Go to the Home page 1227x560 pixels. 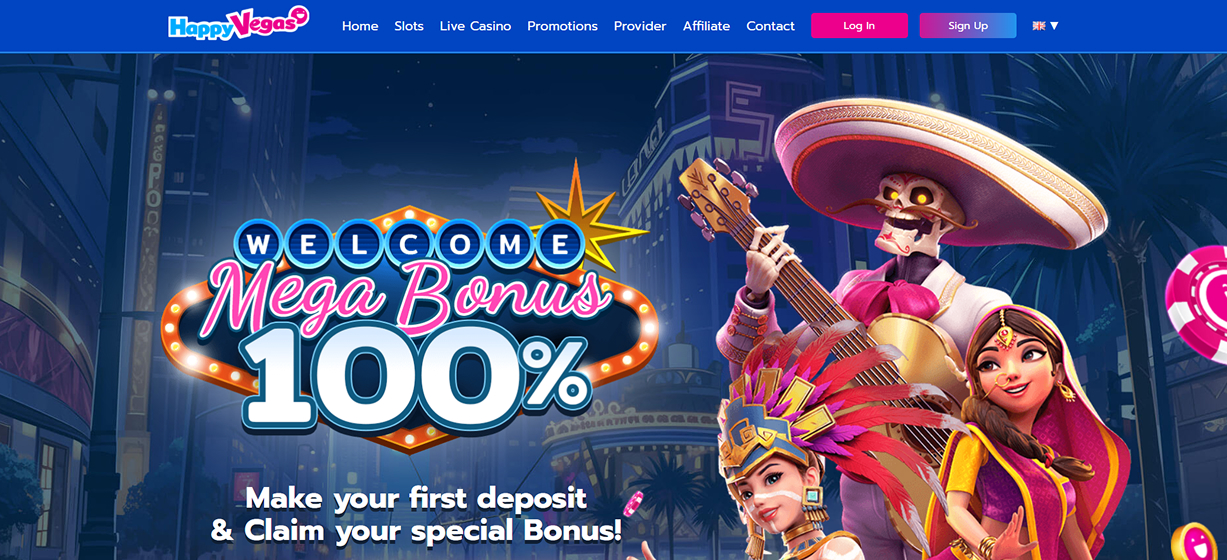360,26
